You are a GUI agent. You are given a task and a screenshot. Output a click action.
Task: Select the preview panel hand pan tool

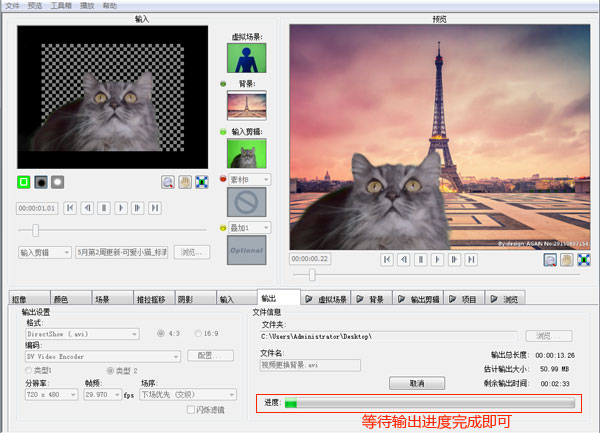(567, 260)
